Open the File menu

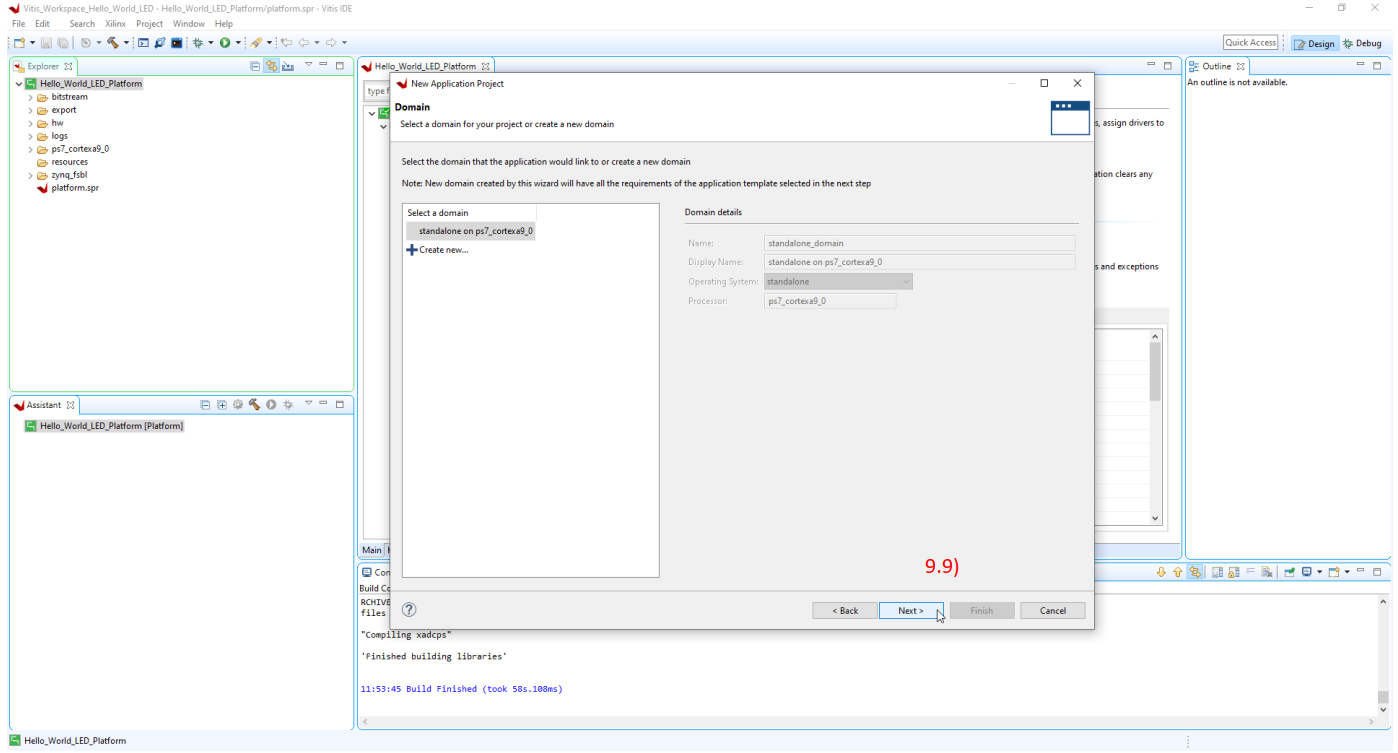(18, 24)
